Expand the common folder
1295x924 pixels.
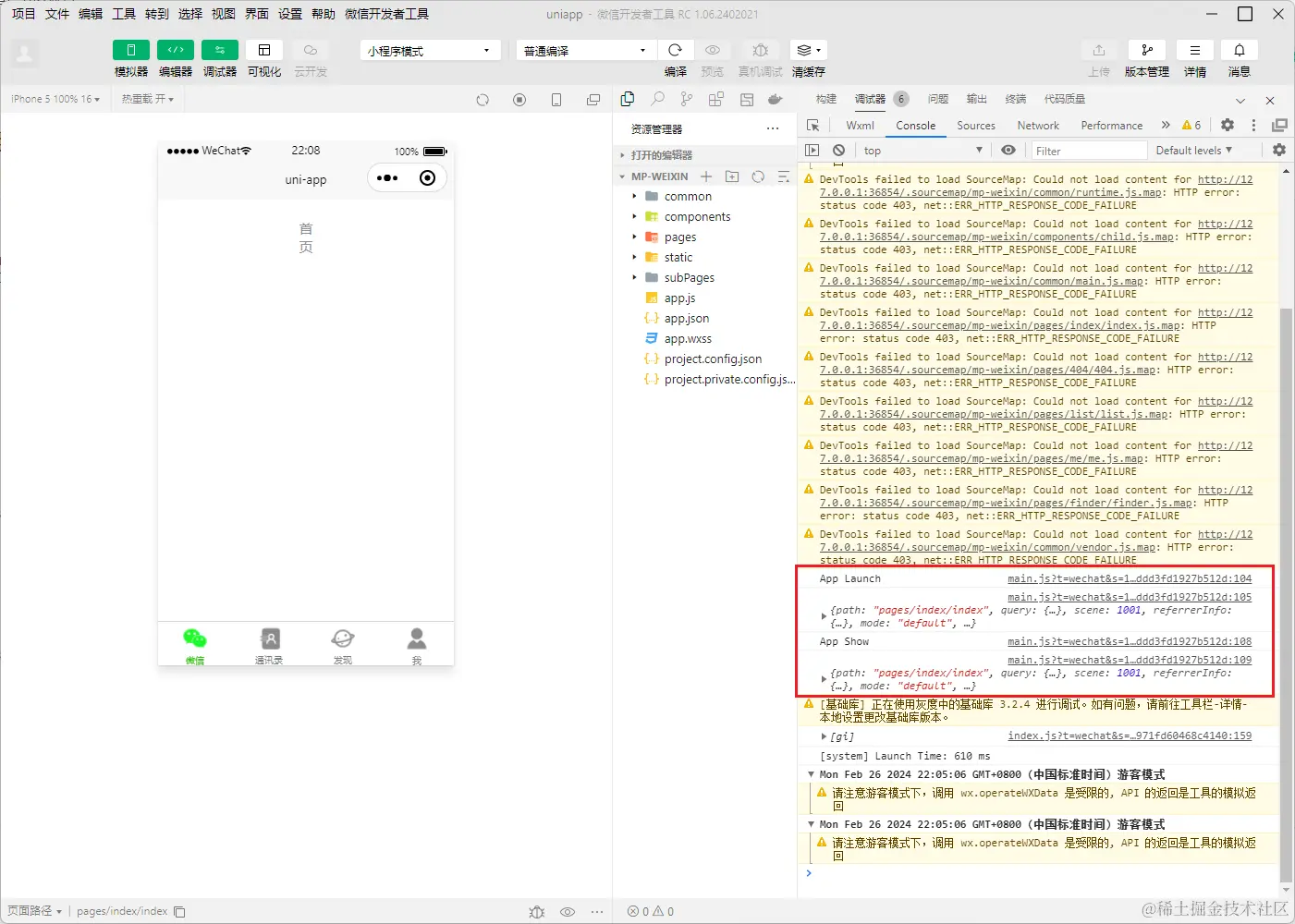[688, 197]
